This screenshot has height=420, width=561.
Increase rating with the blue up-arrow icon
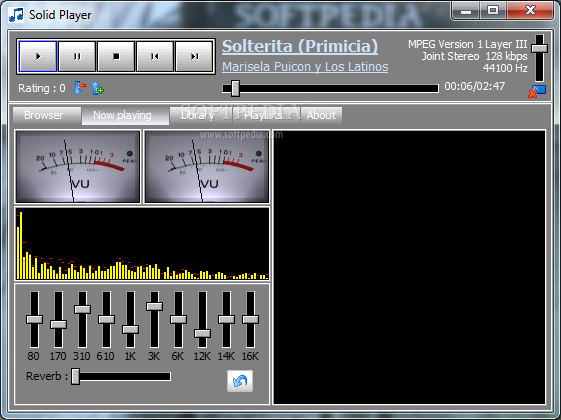97,88
